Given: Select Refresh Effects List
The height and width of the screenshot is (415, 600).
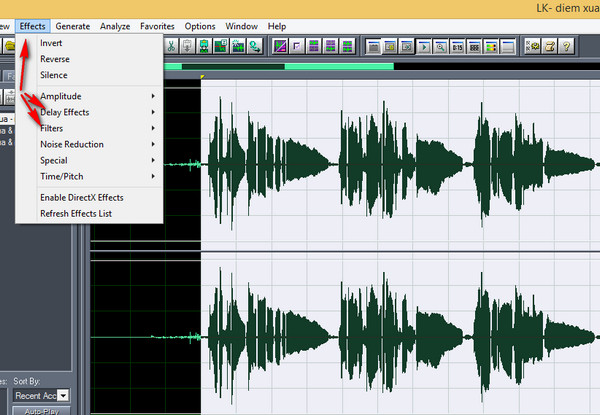Looking at the screenshot, I should pyautogui.click(x=89, y=213).
